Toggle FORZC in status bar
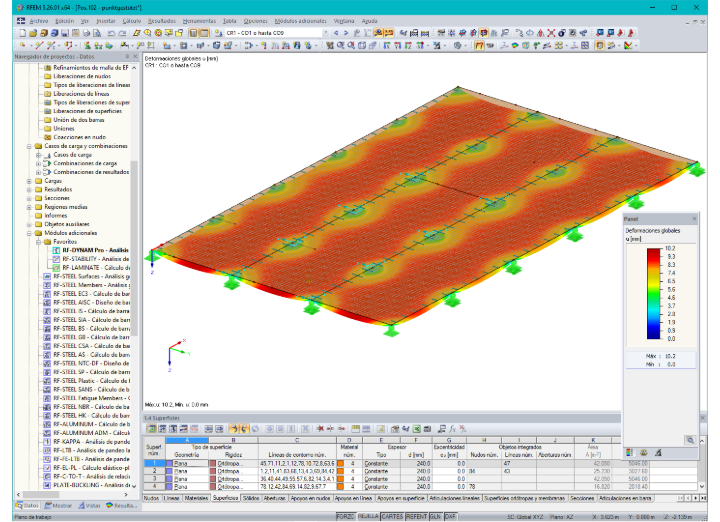 tap(345, 517)
